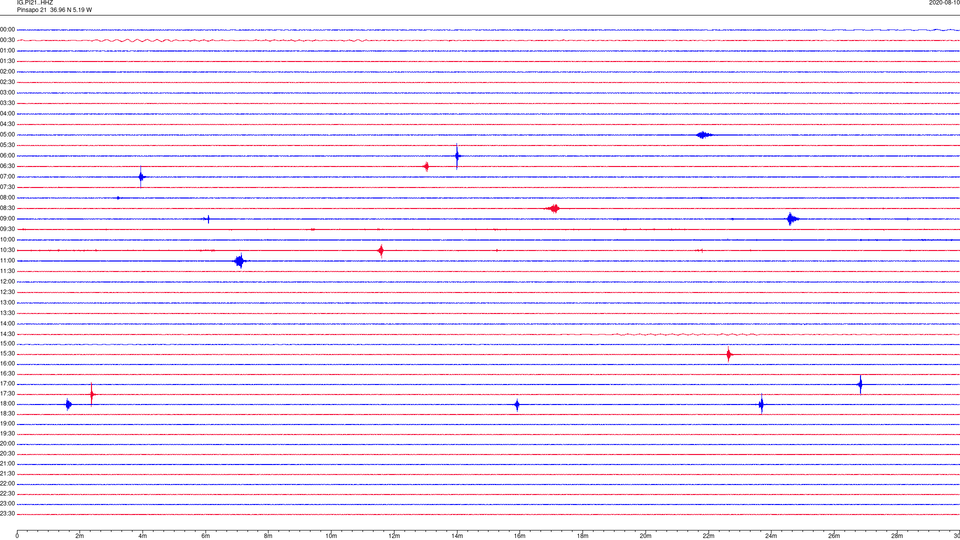Select the 00:30 time row label
The height and width of the screenshot is (540, 960).
tap(7, 40)
